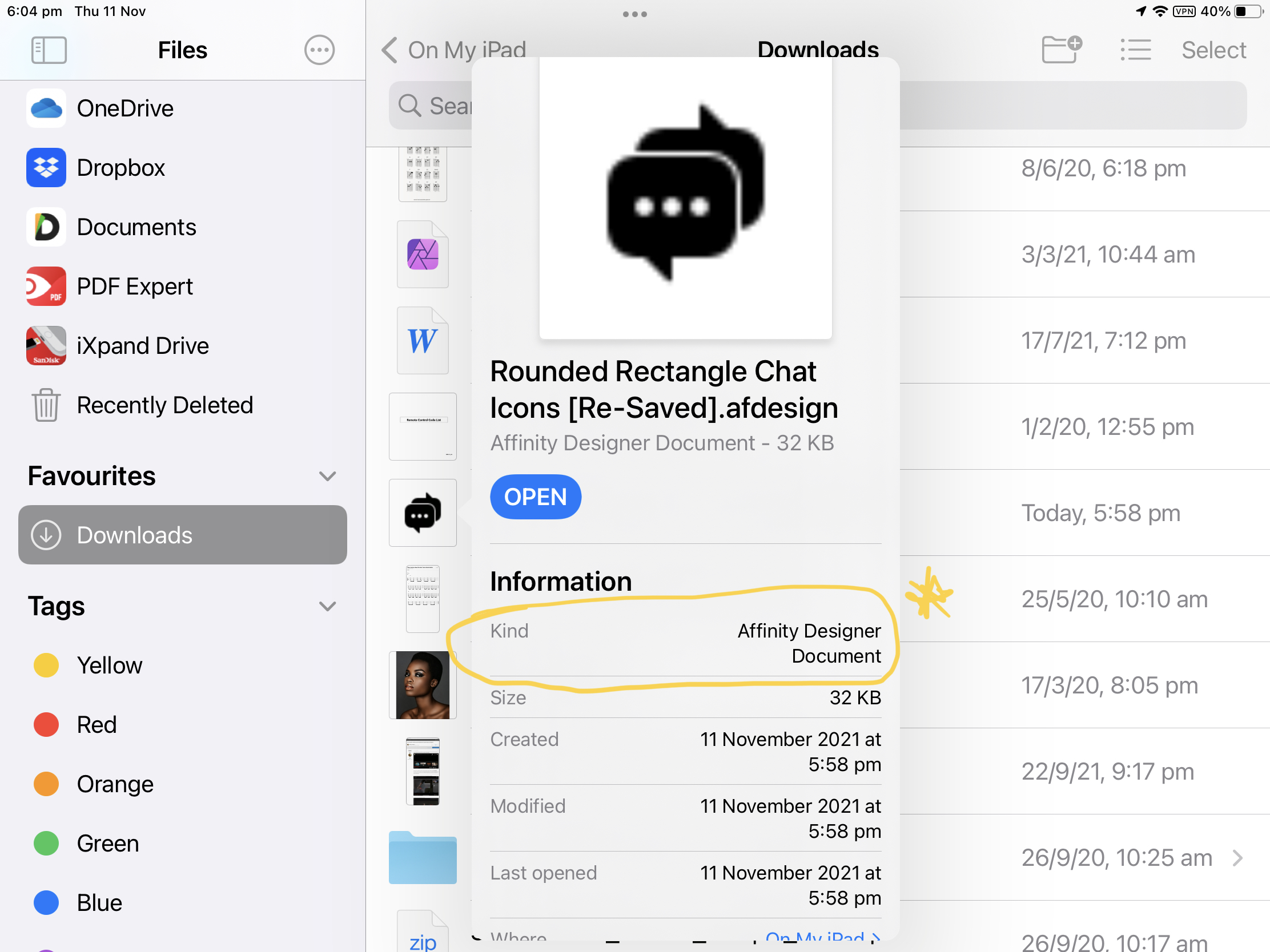Viewport: 1270px width, 952px height.
Task: Open Recently Deleted trash
Action: coord(183,405)
